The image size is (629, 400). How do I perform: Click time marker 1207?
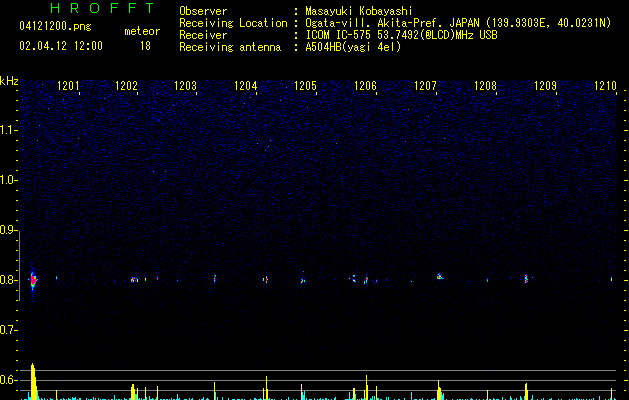425,86
